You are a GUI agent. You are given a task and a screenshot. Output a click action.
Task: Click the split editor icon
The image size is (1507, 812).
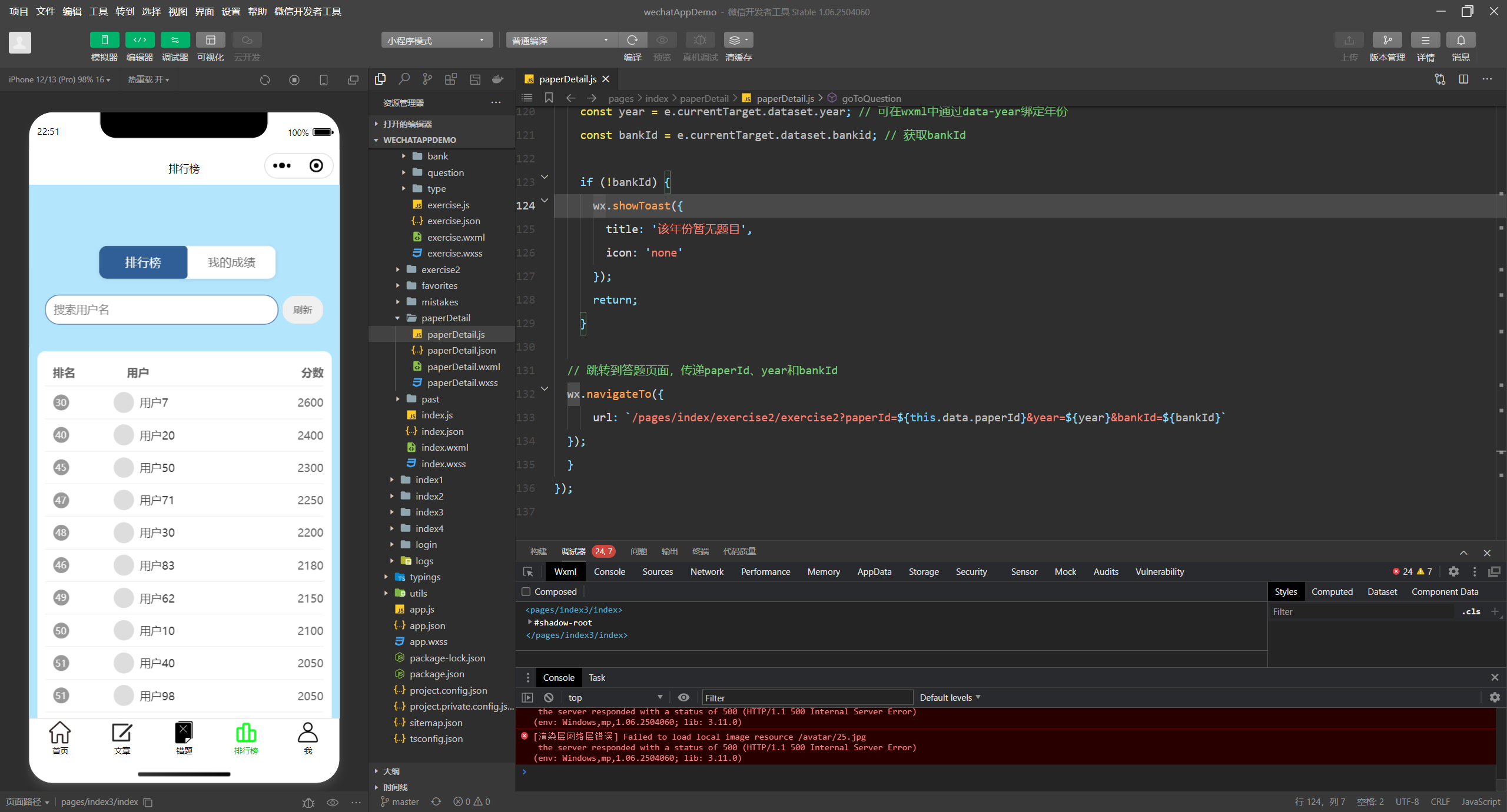tap(1463, 79)
